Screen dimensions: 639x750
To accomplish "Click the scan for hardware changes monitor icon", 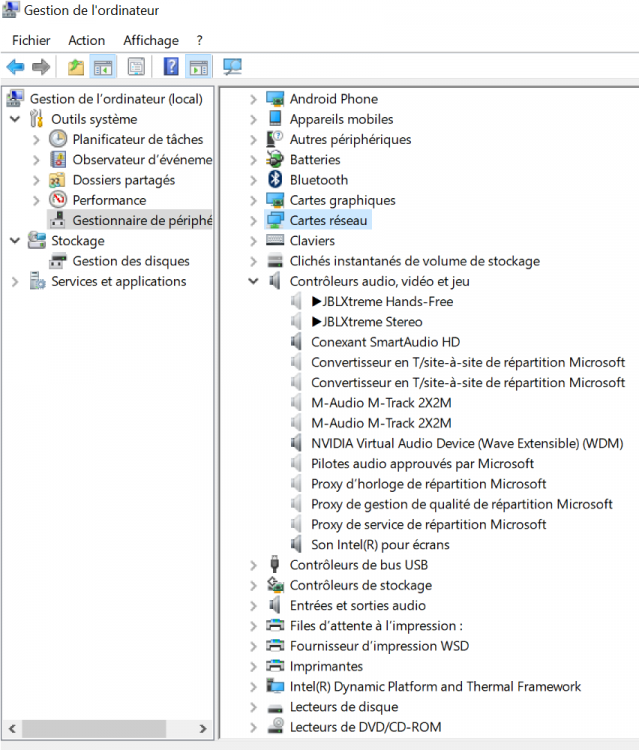I will click(232, 67).
